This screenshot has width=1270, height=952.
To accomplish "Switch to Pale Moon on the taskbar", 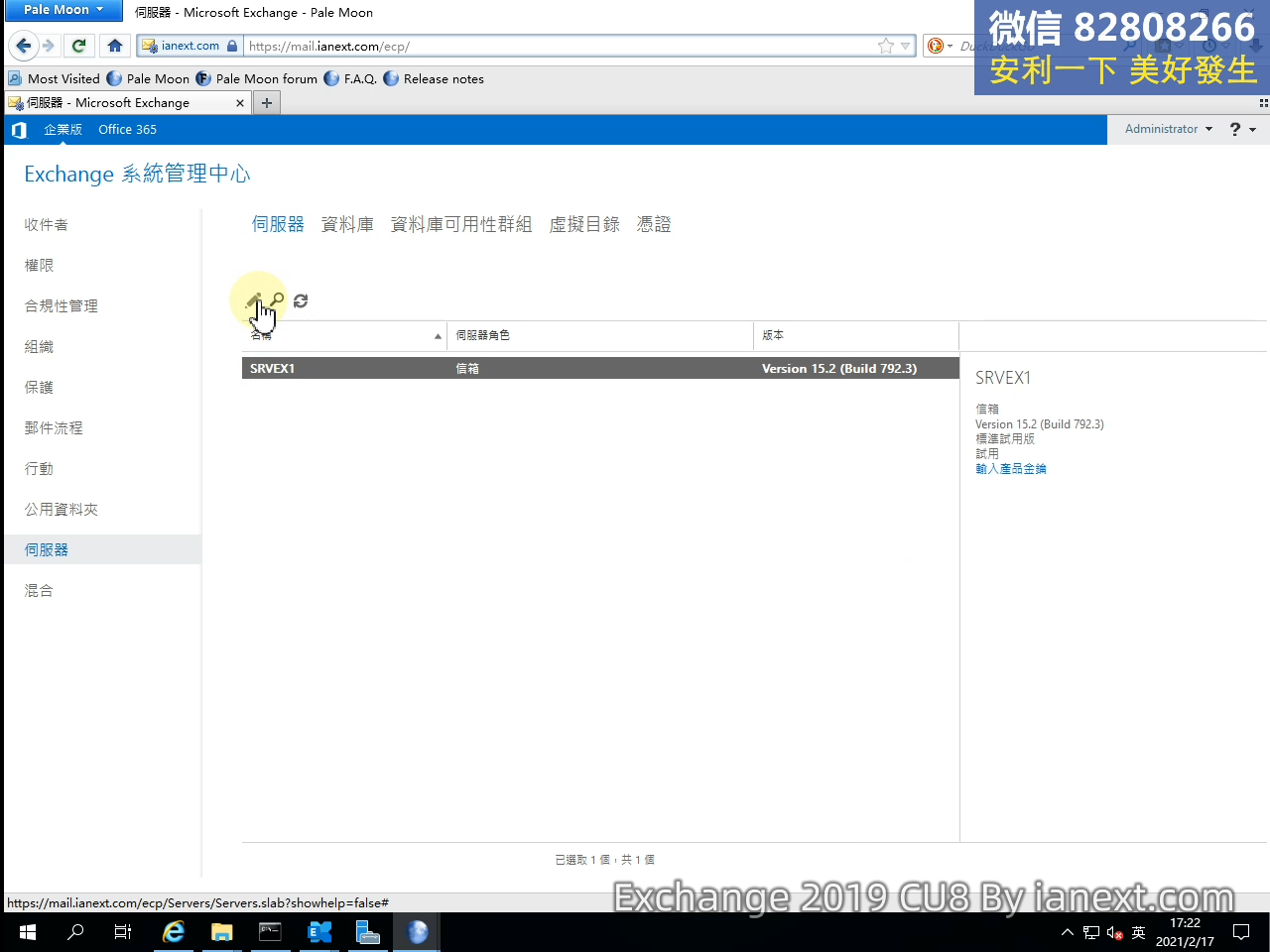I will (x=417, y=932).
